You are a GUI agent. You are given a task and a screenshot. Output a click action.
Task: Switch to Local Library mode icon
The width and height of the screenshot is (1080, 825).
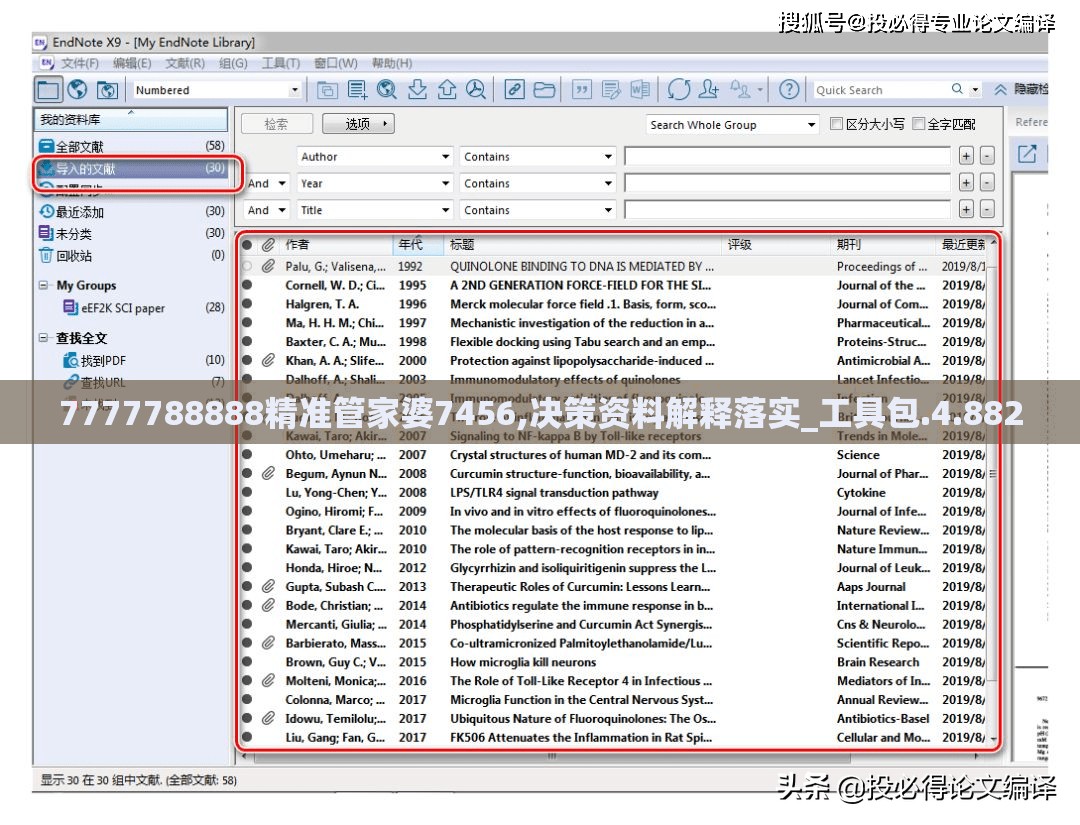coord(48,90)
